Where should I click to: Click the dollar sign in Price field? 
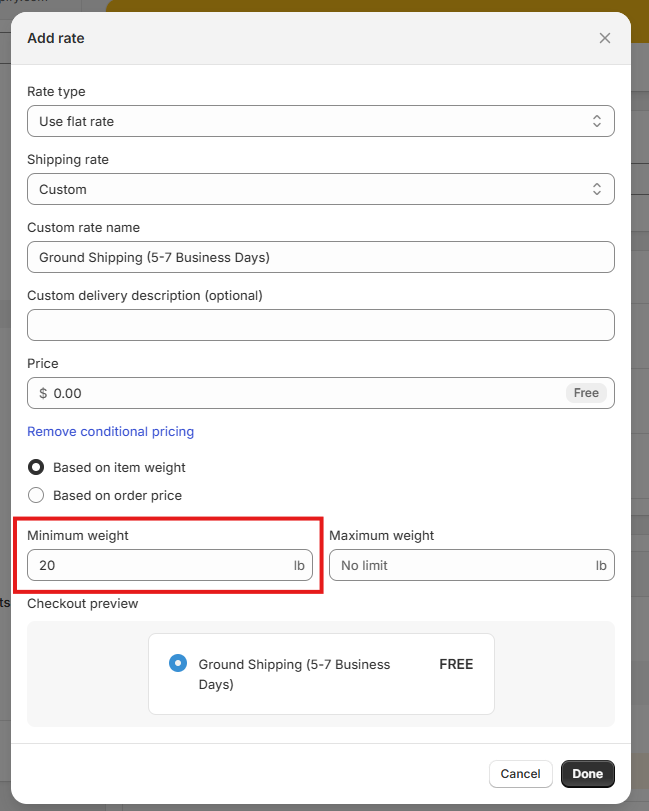[43, 393]
